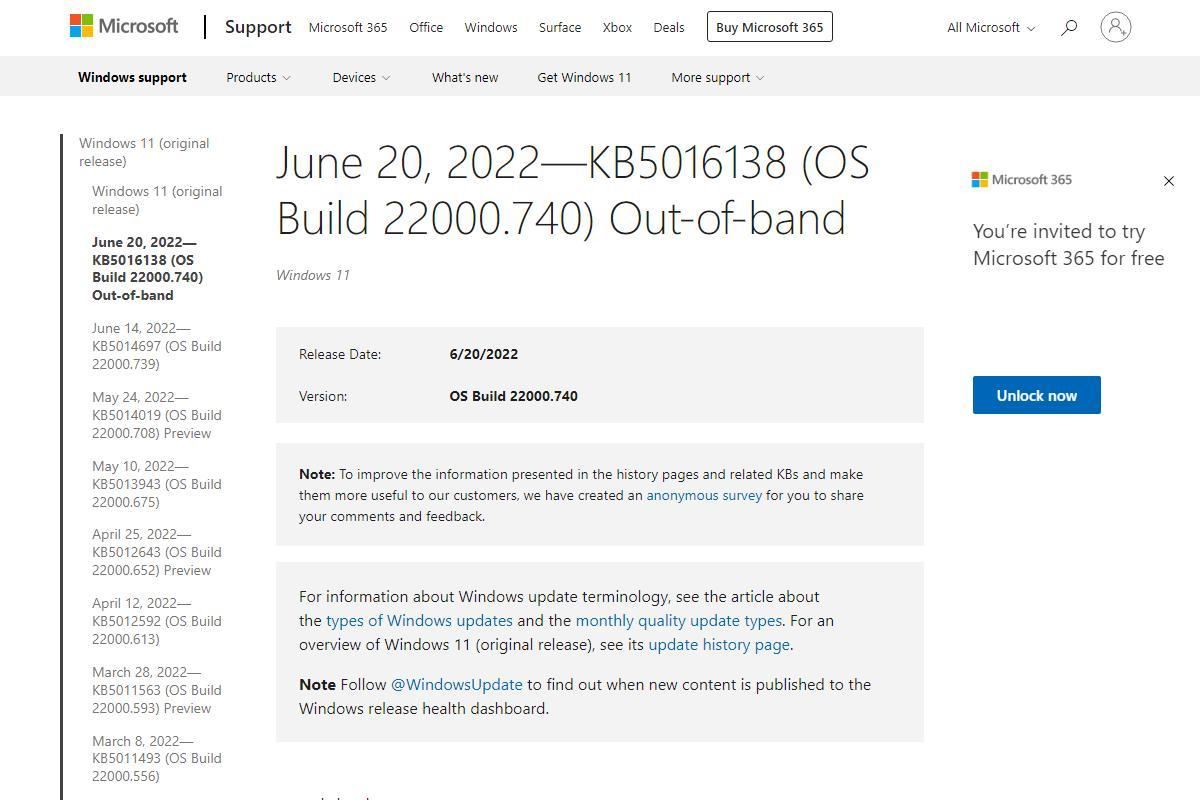Expand the All Microsoft dropdown
1200x800 pixels.
pyautogui.click(x=991, y=27)
